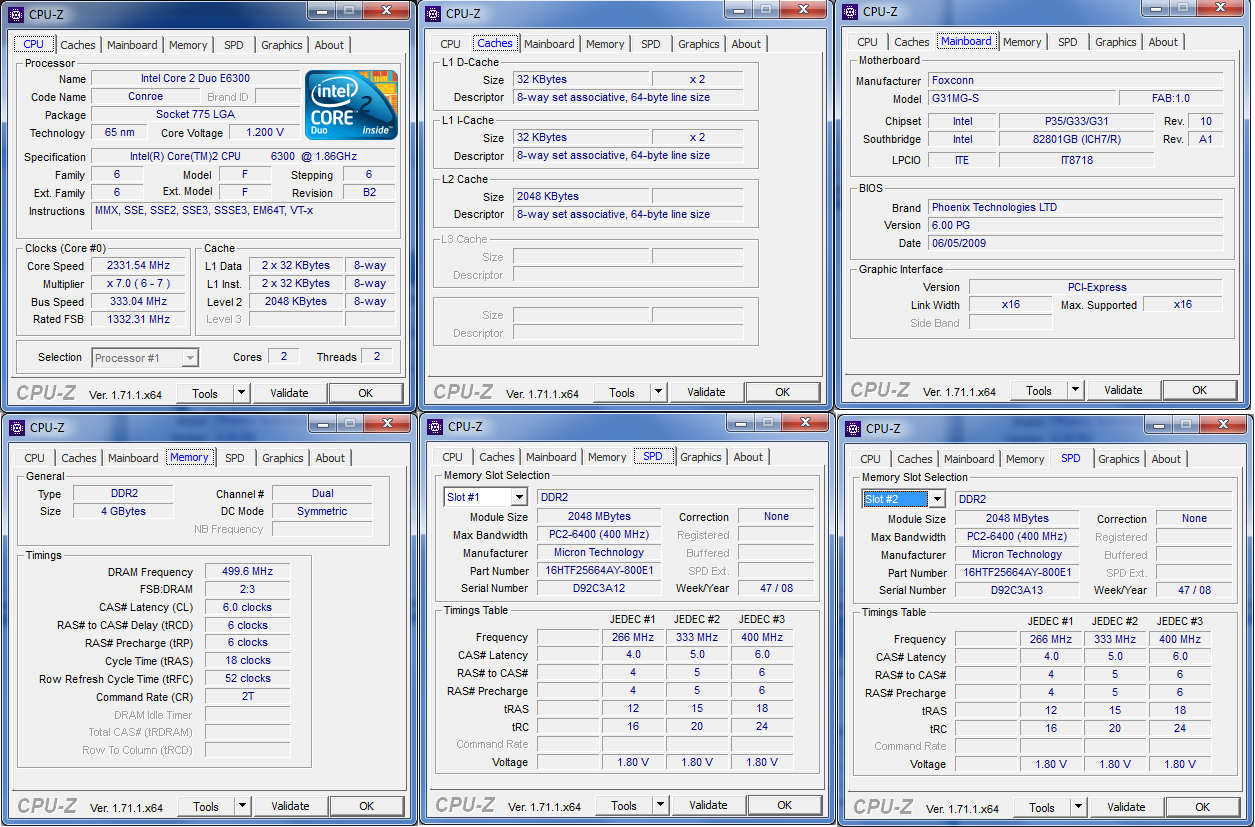Click CPU-Z title icon in Mainboard tab window
The image size is (1255, 827).
(851, 11)
